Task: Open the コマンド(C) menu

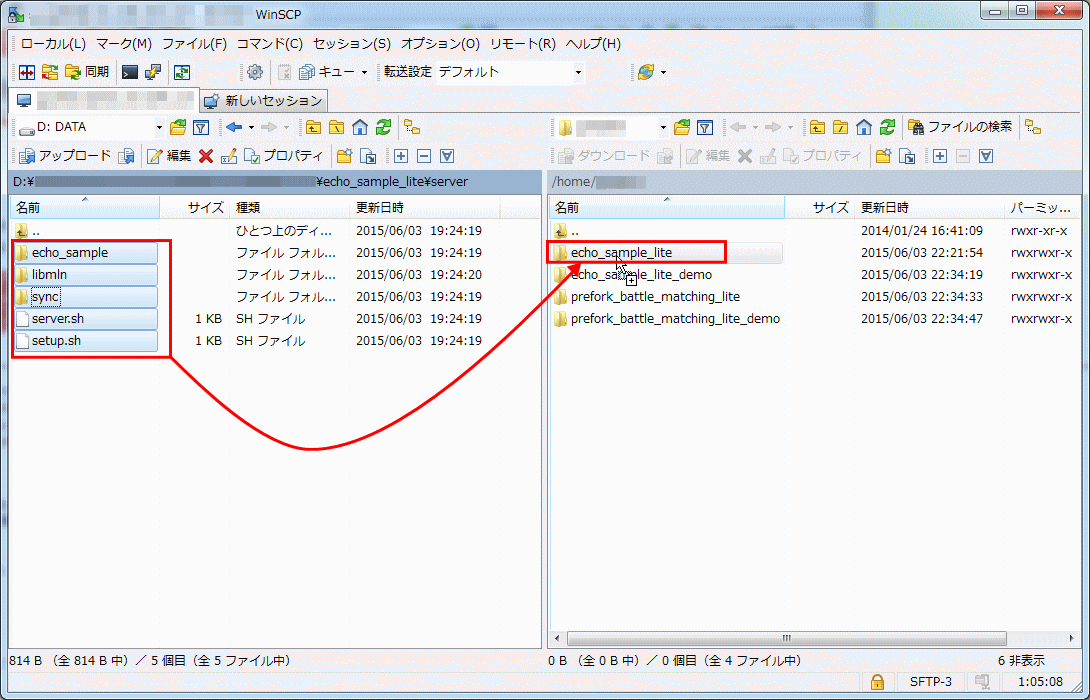Action: (270, 44)
